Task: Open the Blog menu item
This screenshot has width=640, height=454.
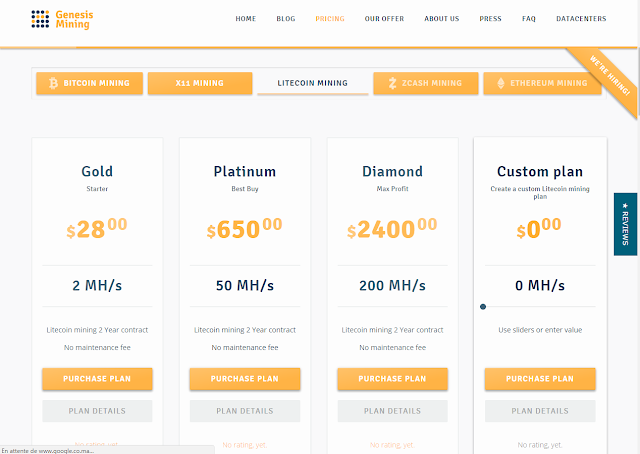Action: pos(286,19)
